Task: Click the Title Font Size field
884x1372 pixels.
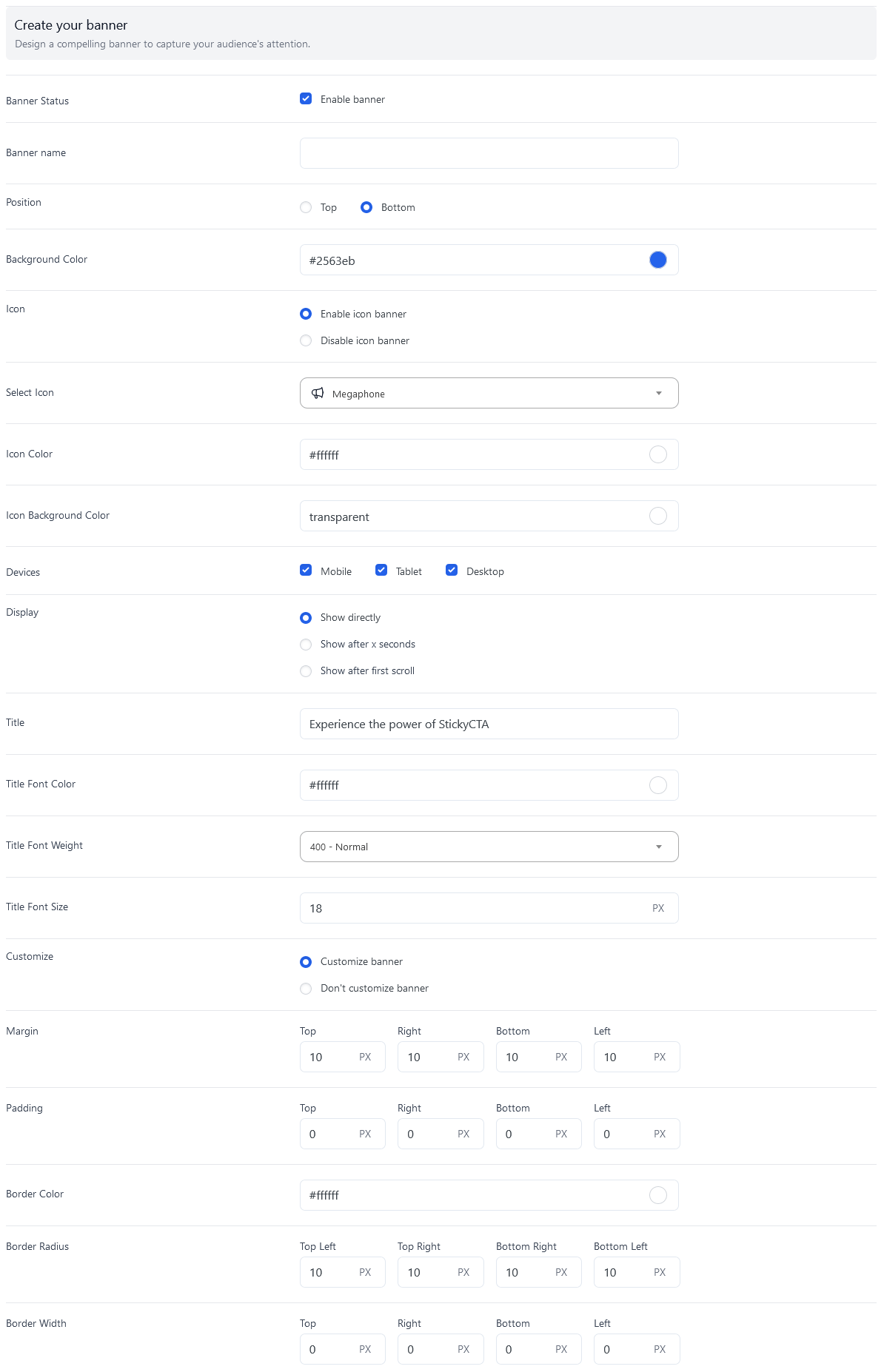Action: (489, 908)
